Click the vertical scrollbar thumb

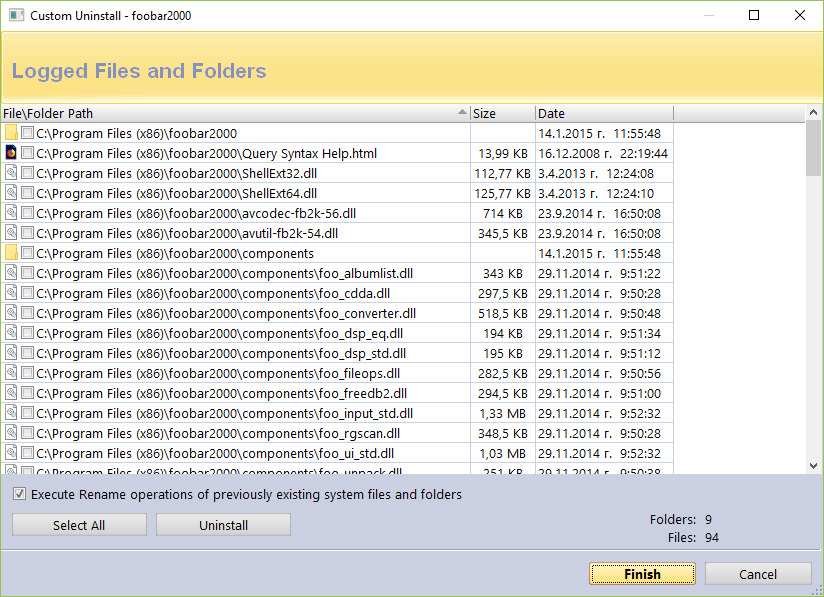pos(813,148)
